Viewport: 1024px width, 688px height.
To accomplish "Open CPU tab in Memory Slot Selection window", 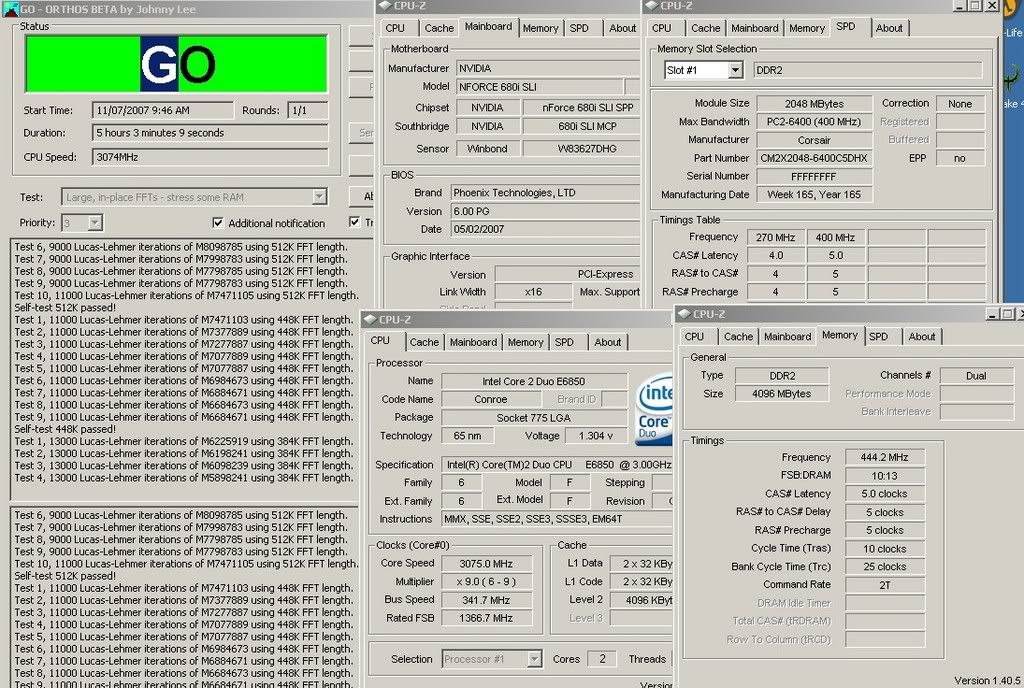I will pos(662,28).
